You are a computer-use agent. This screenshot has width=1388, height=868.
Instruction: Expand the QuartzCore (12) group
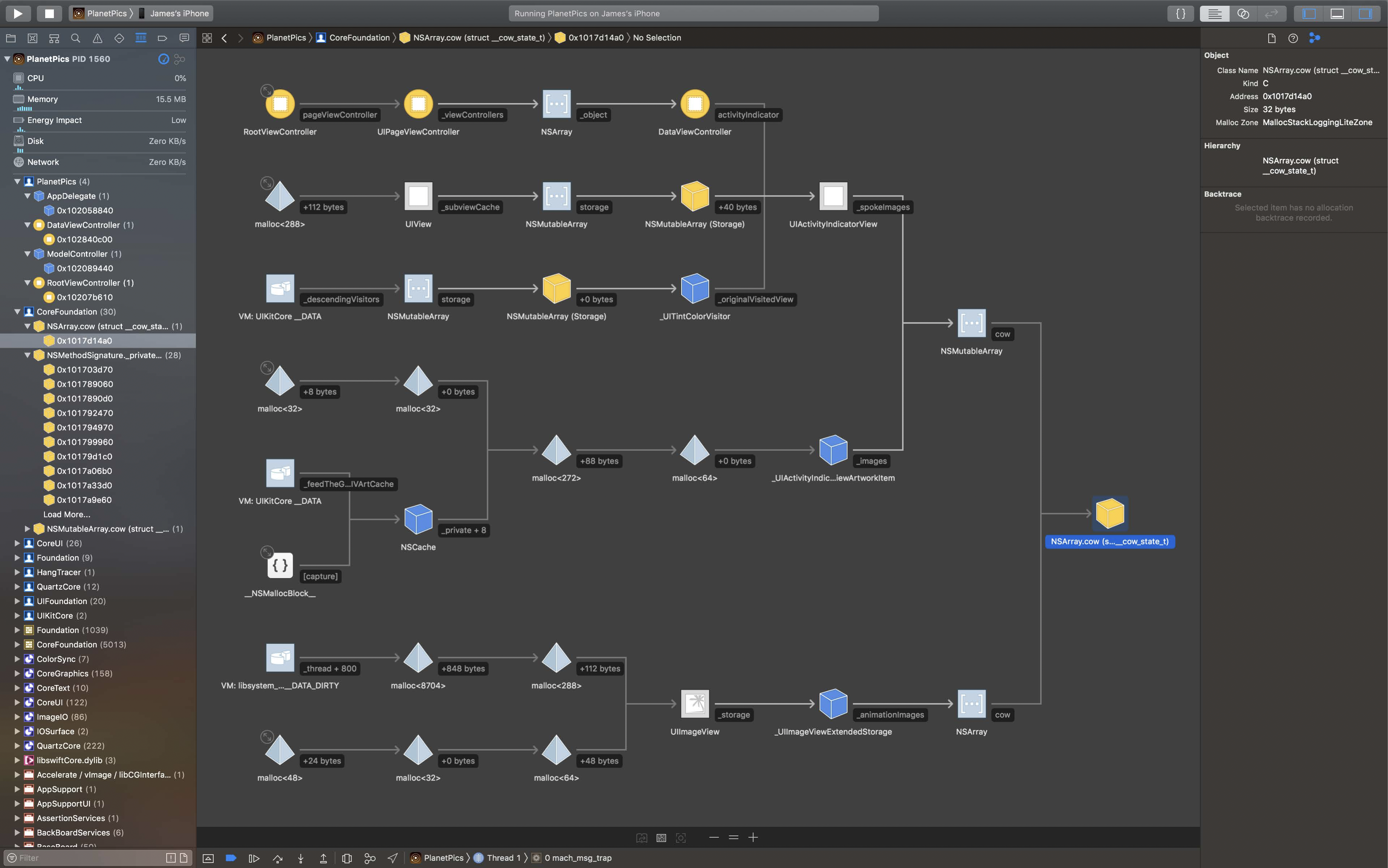[17, 587]
